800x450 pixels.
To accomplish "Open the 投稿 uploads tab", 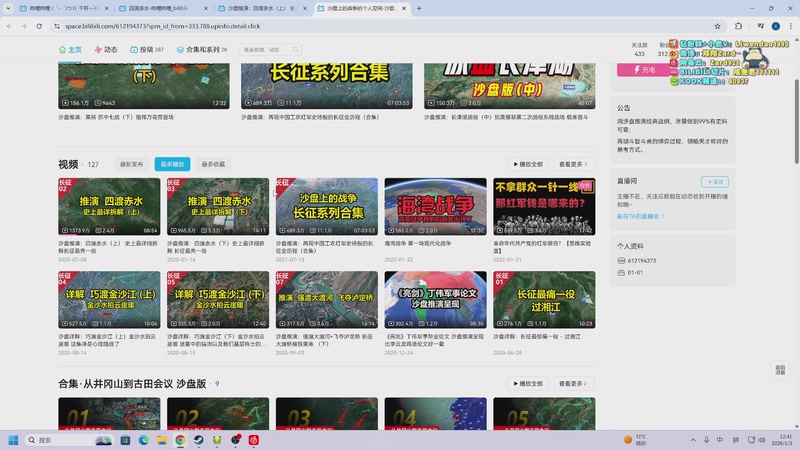I will point(147,49).
